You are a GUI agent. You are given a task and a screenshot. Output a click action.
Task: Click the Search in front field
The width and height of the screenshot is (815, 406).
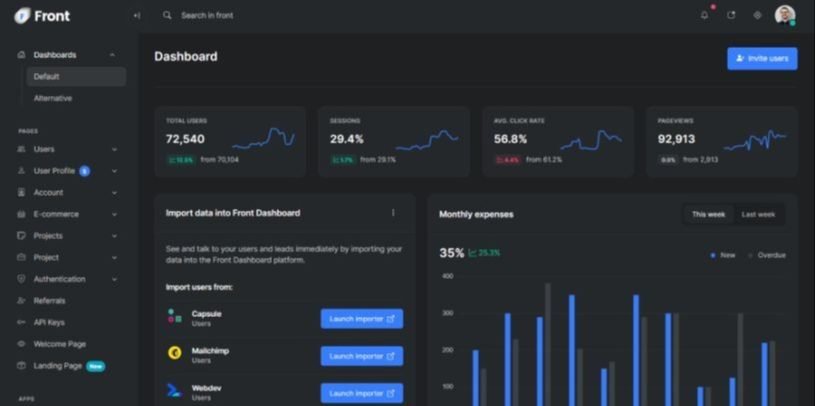click(x=207, y=16)
